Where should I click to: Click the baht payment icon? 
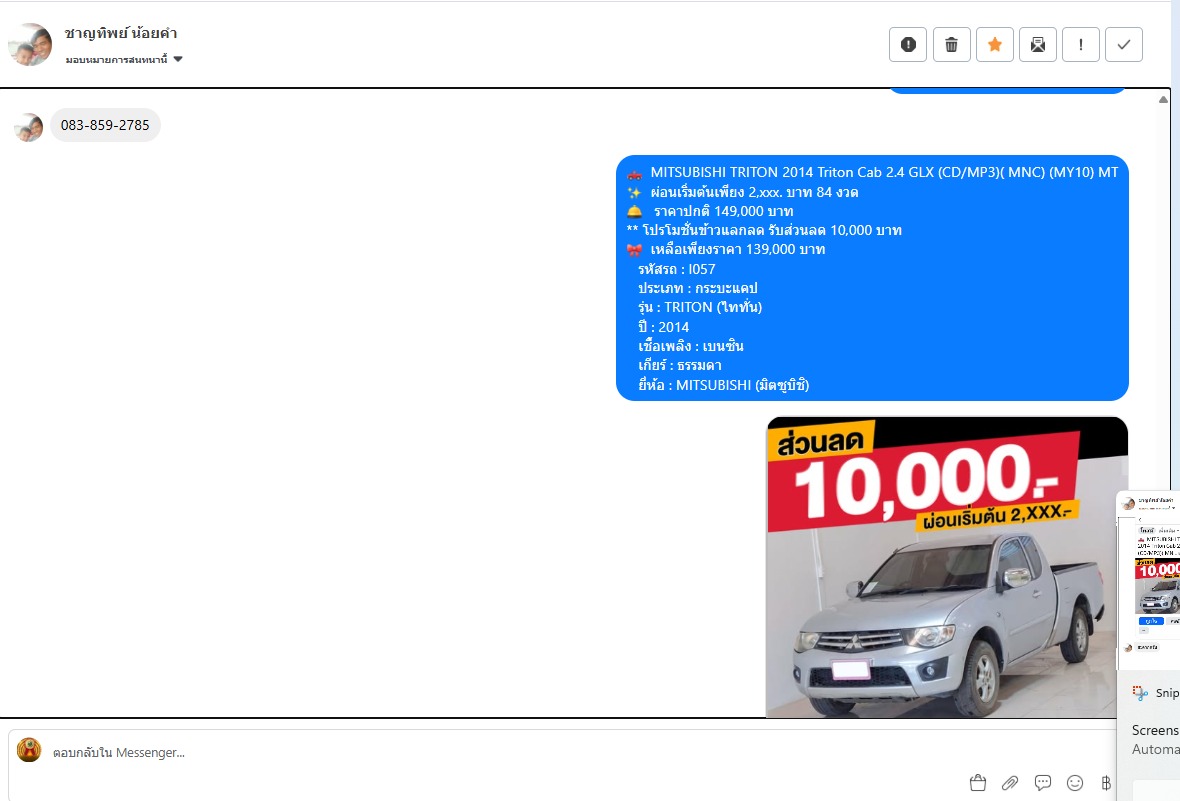[1105, 783]
